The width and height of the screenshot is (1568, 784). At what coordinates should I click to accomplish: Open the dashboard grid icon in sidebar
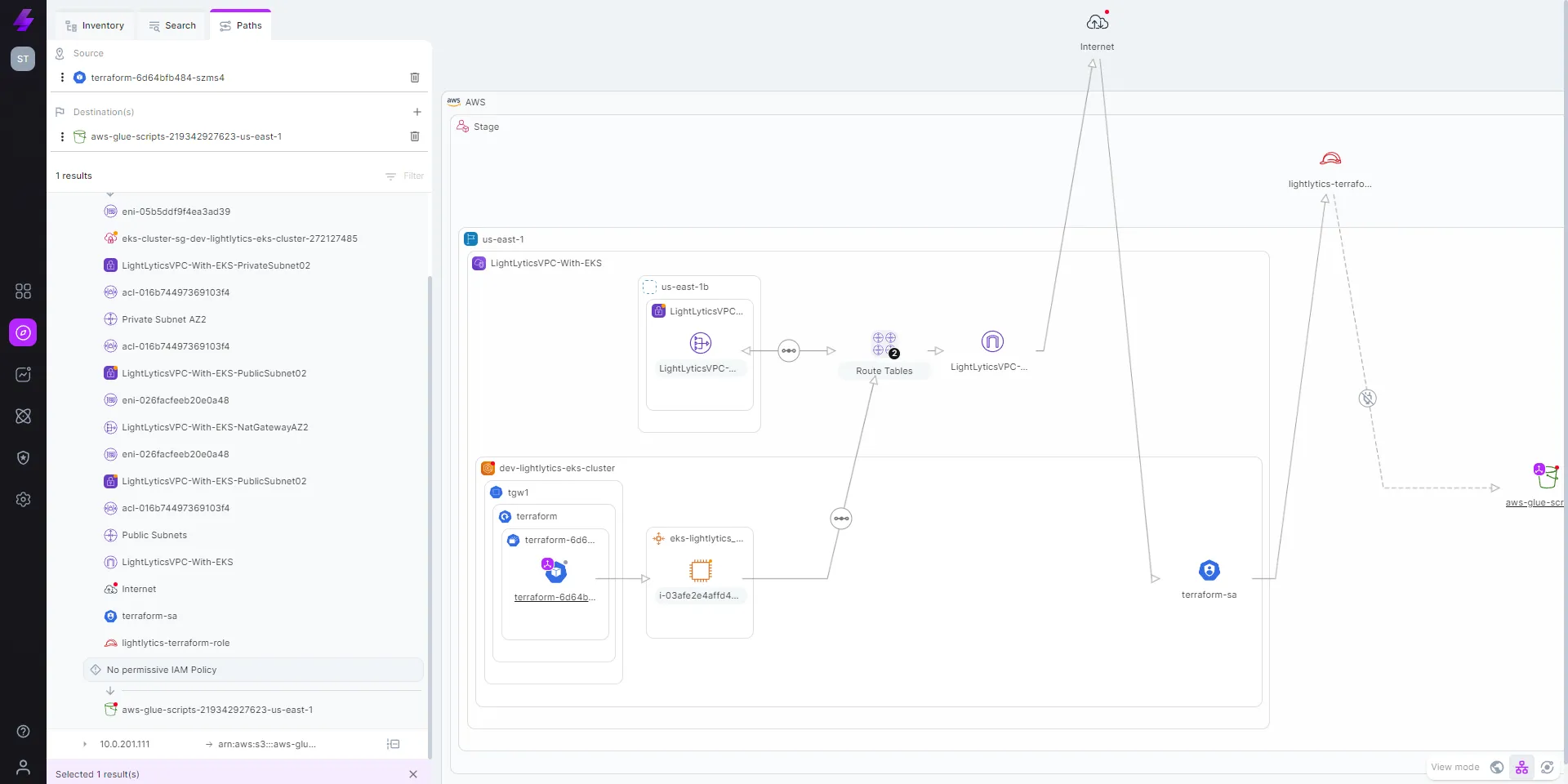click(x=23, y=291)
